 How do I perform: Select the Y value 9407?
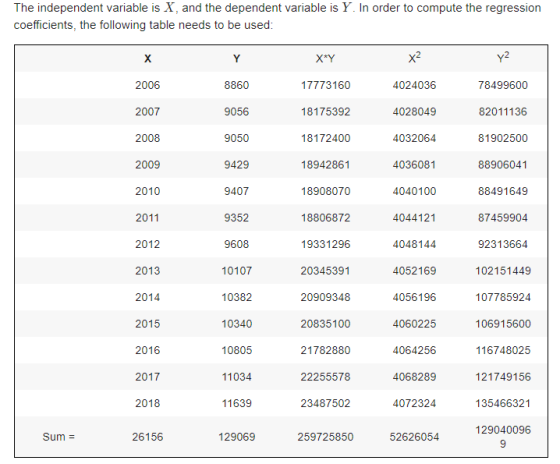[x=236, y=191]
